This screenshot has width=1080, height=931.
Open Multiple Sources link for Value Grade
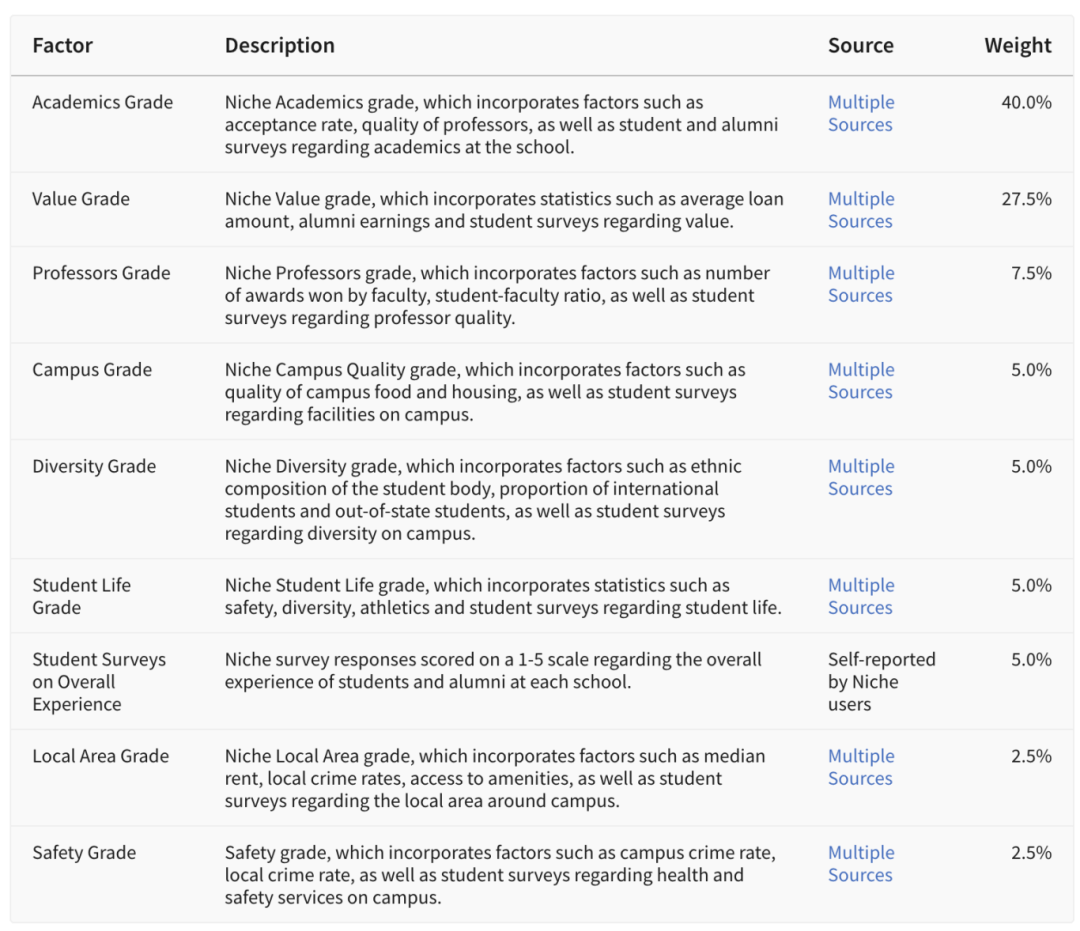click(x=861, y=210)
